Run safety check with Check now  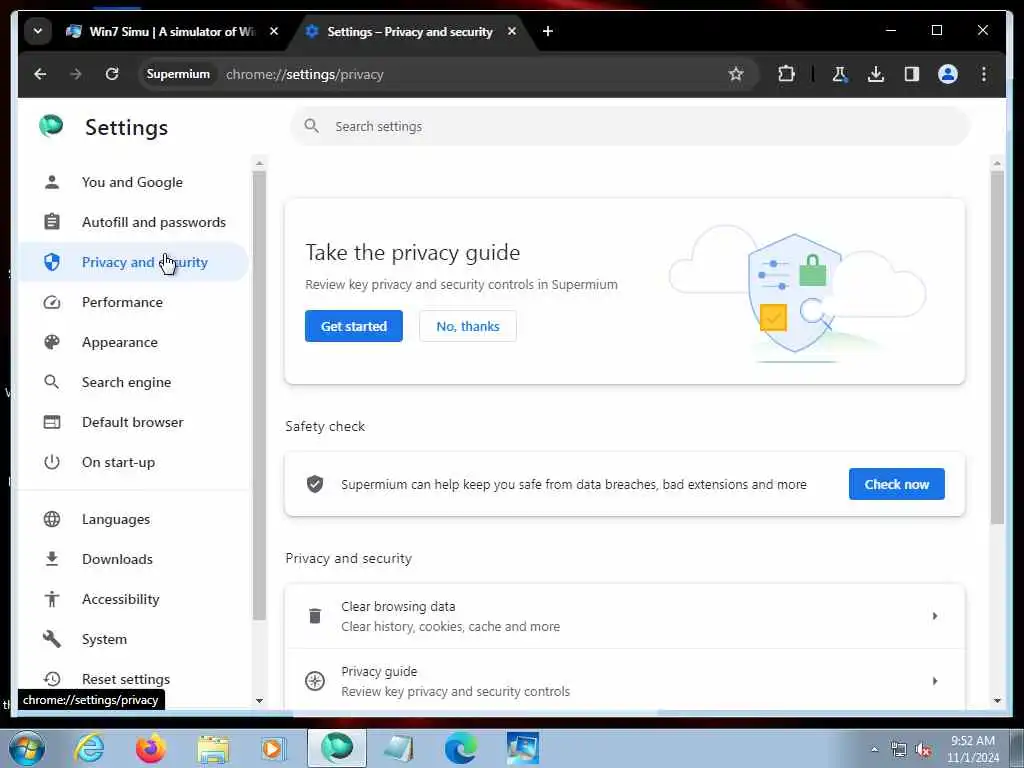pyautogui.click(x=897, y=484)
